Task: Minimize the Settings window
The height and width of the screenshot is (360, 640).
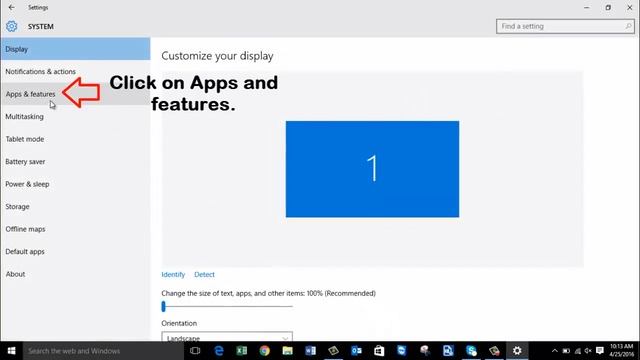Action: tap(587, 7)
